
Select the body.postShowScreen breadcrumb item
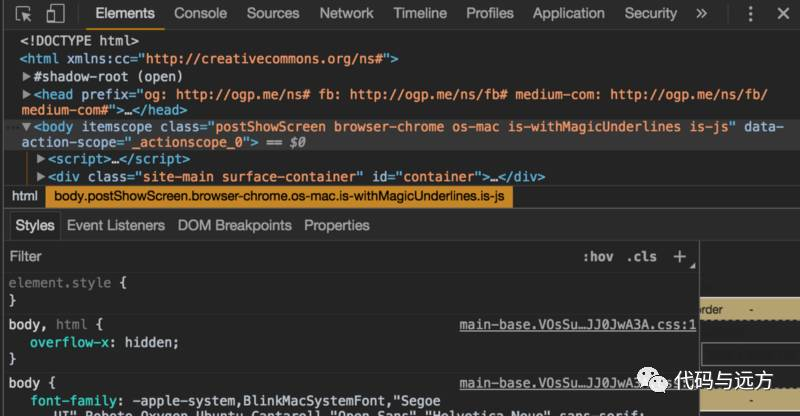click(x=279, y=197)
